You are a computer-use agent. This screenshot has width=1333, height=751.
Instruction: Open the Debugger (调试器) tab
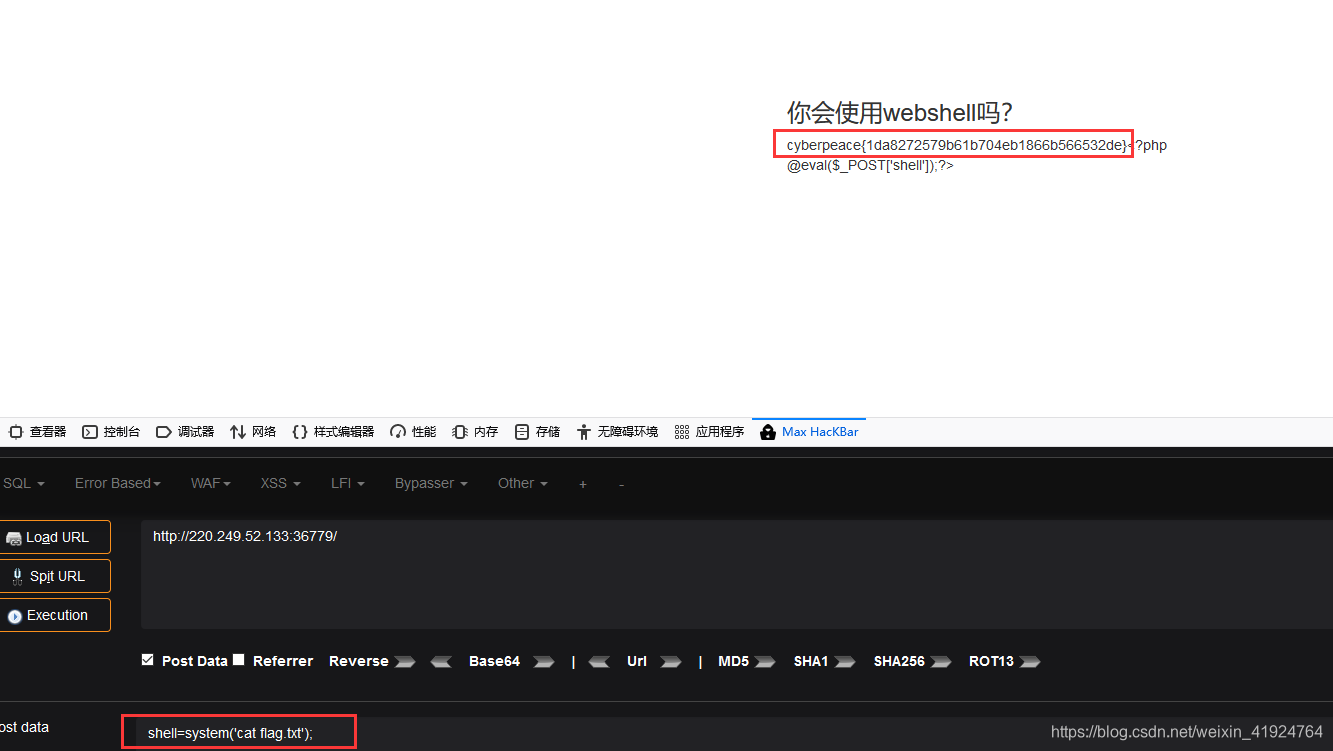(x=185, y=432)
